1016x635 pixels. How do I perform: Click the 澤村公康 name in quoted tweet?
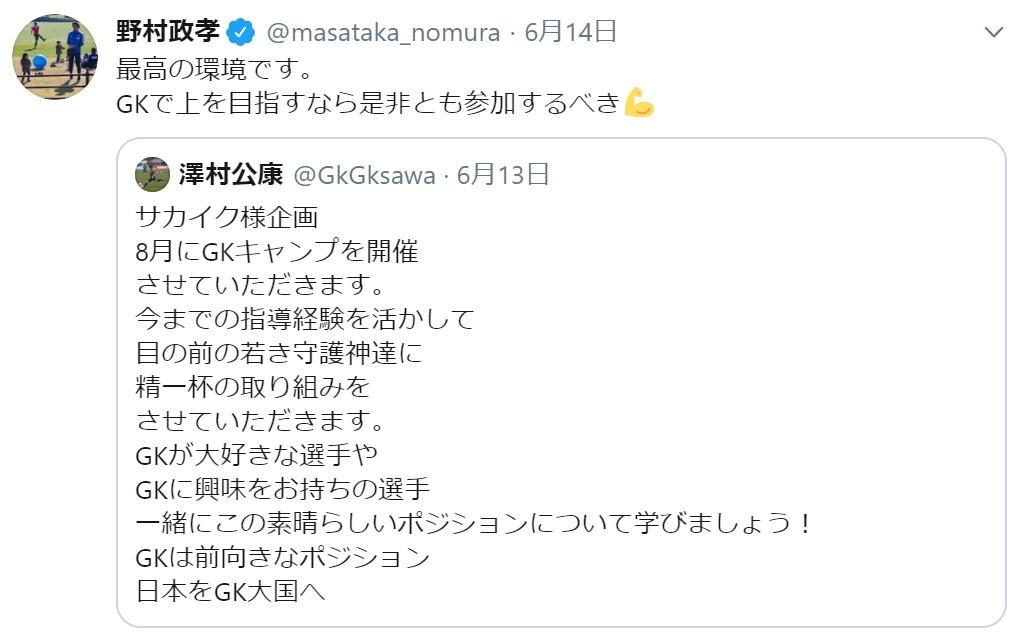pyautogui.click(x=231, y=176)
